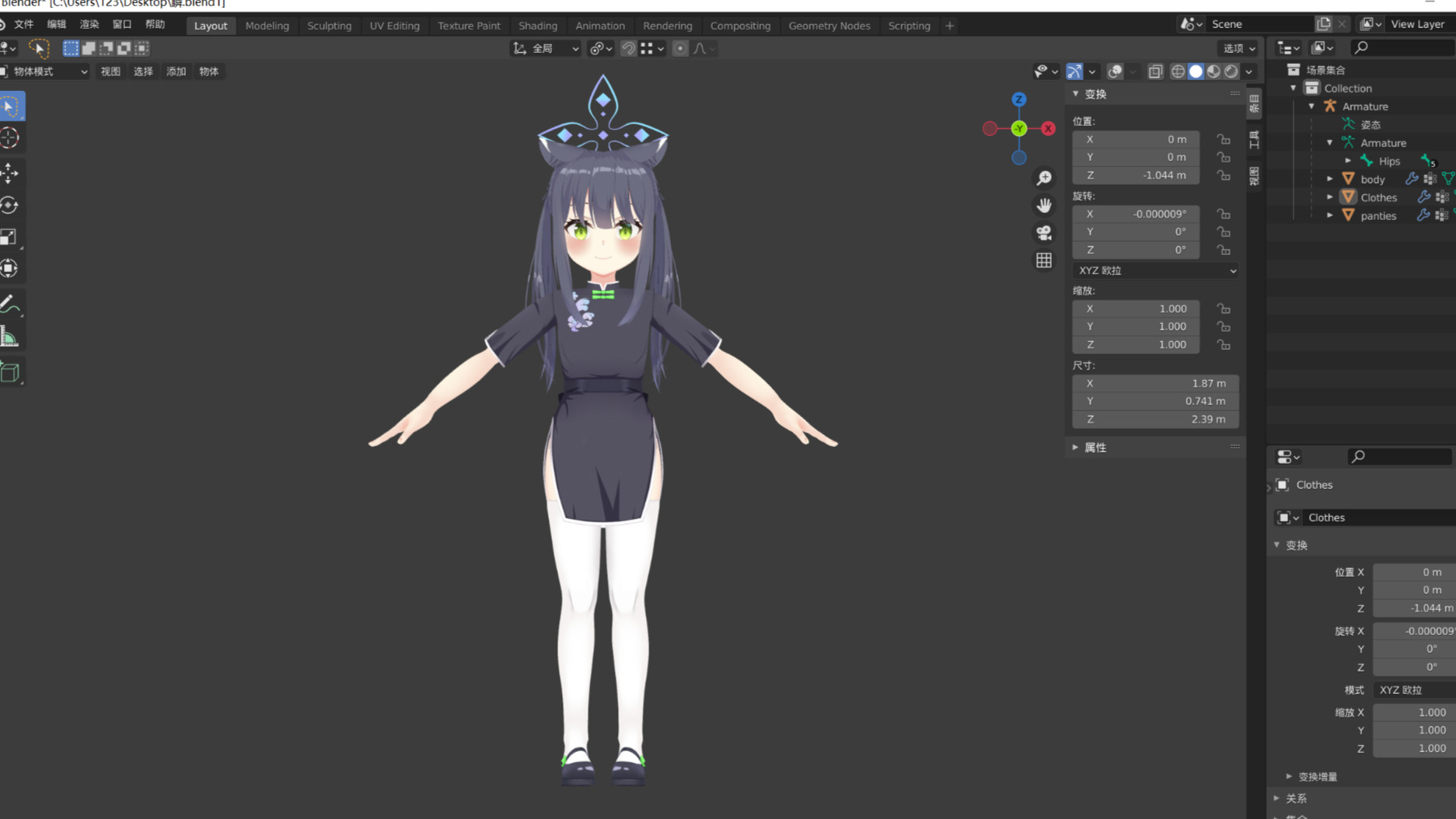Switch to orthographic view grid icon
1456x819 pixels.
1044,260
